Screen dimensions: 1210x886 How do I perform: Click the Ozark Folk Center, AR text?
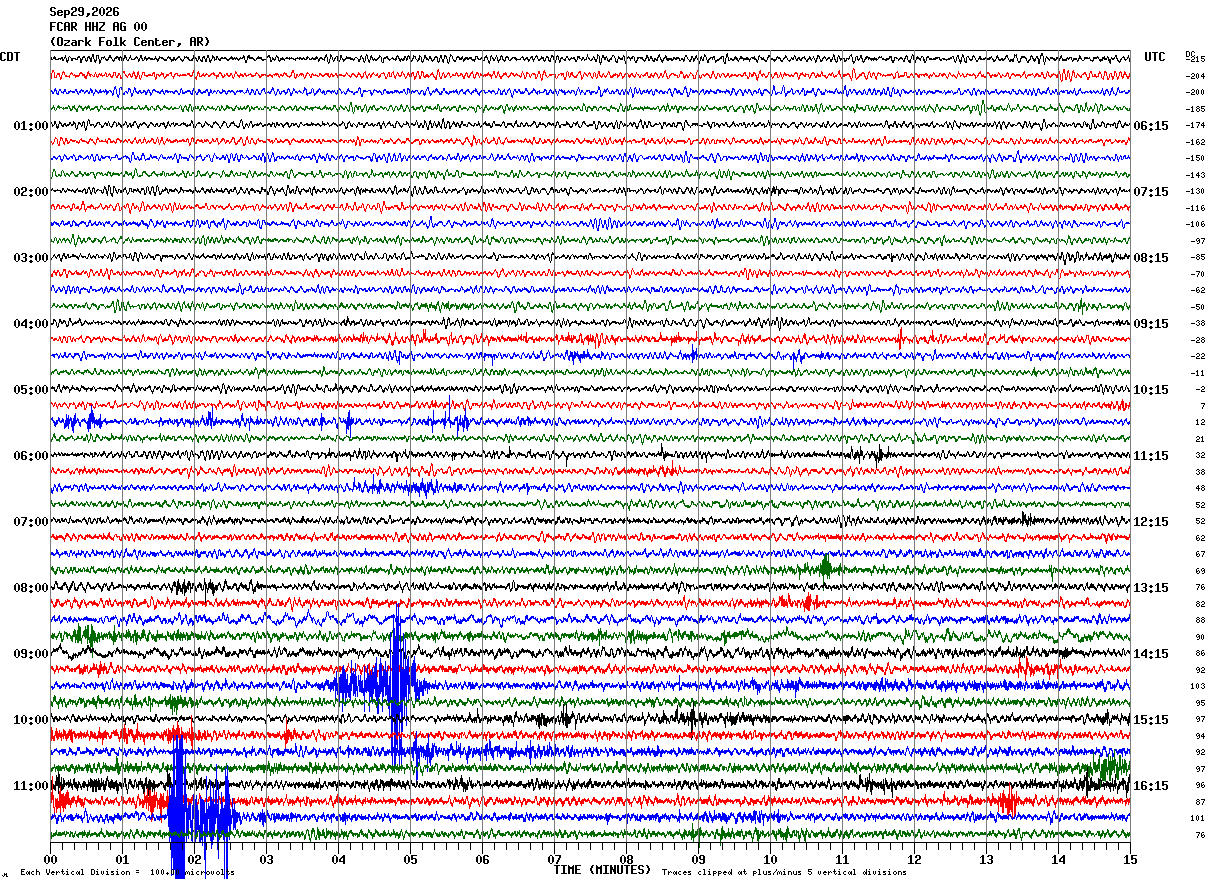(130, 42)
